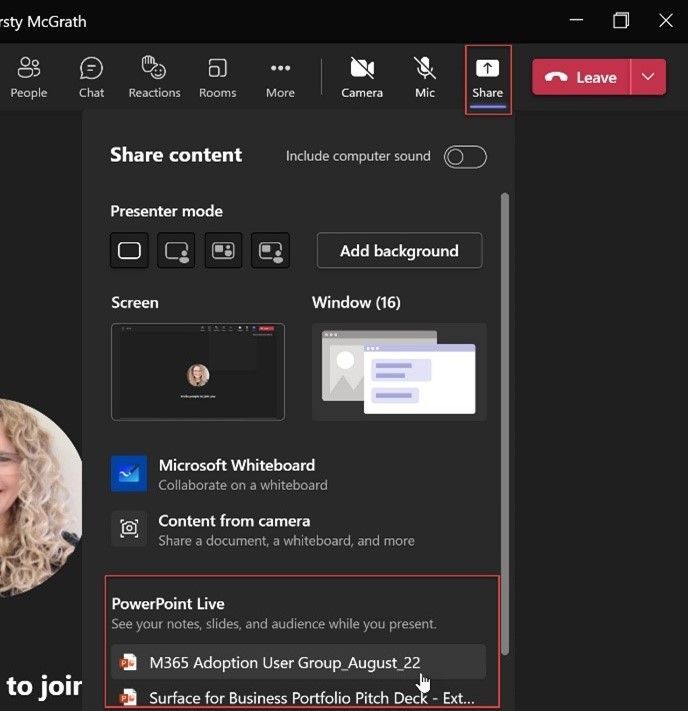
Task: Click the share panel vertical scrollbar
Action: (x=505, y=424)
